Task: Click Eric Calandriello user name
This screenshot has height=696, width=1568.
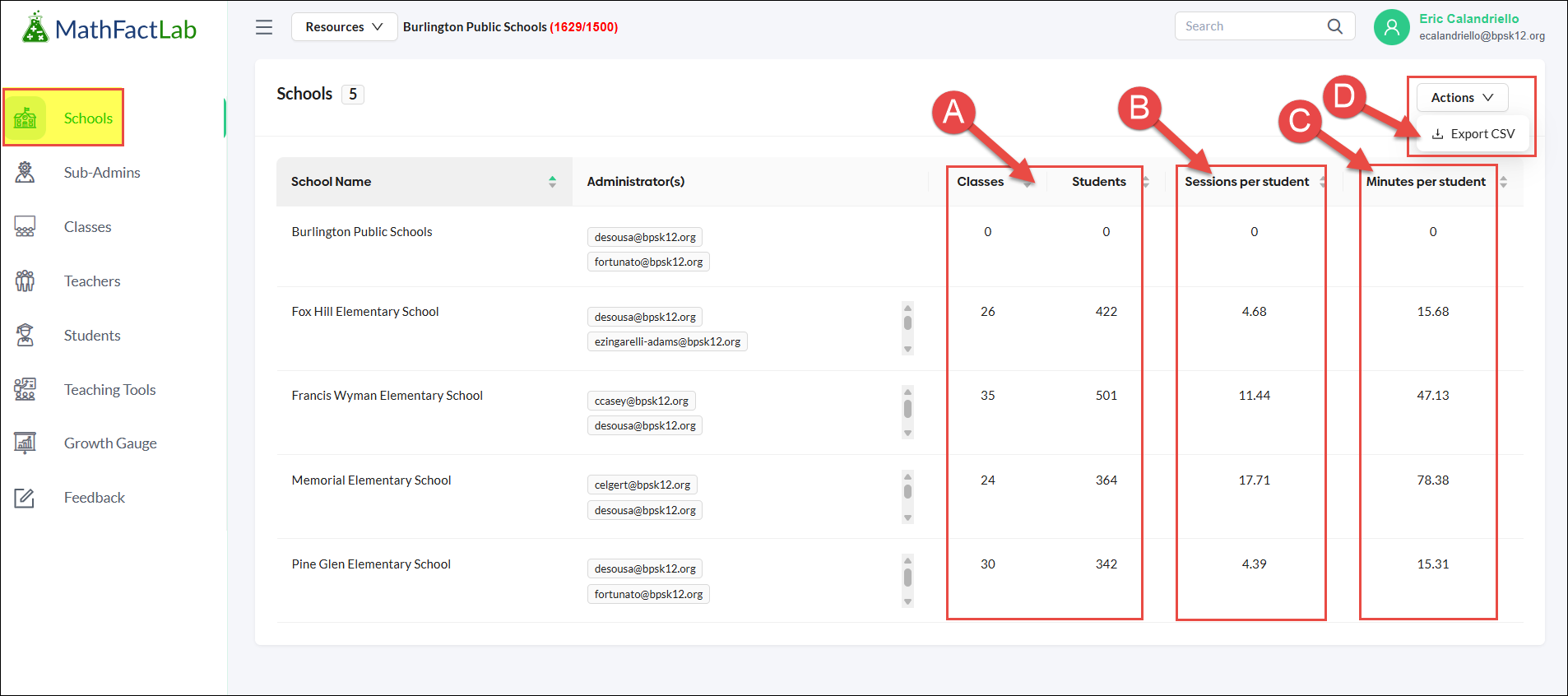Action: 1468,18
